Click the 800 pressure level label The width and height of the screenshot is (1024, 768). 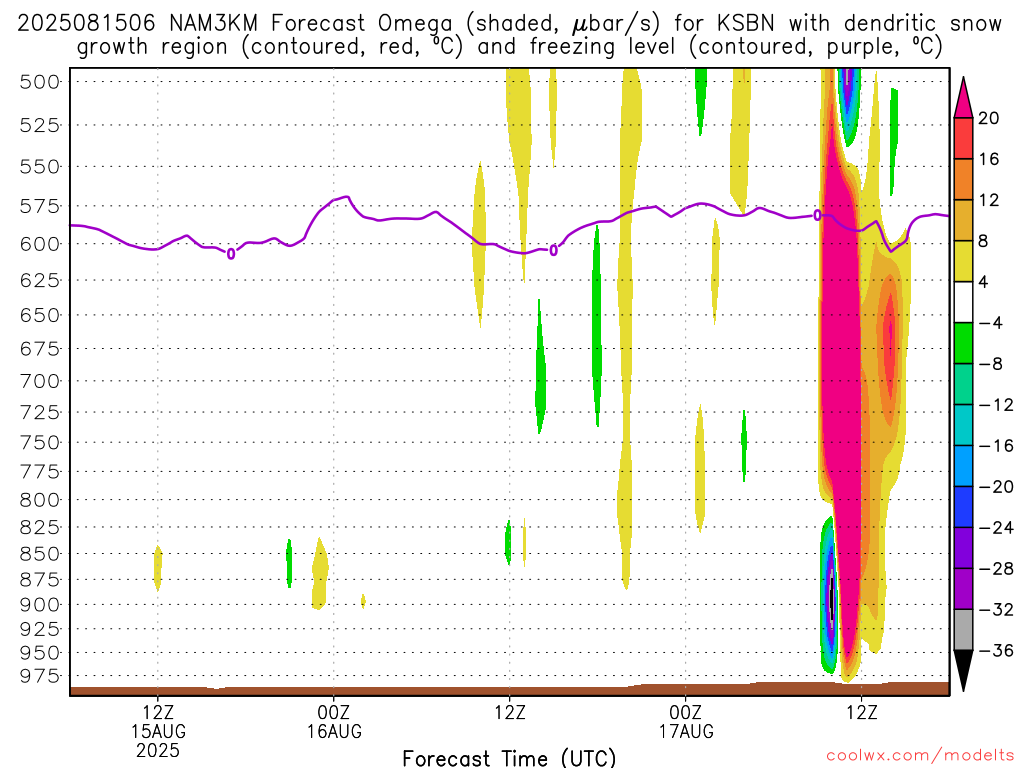(40, 500)
